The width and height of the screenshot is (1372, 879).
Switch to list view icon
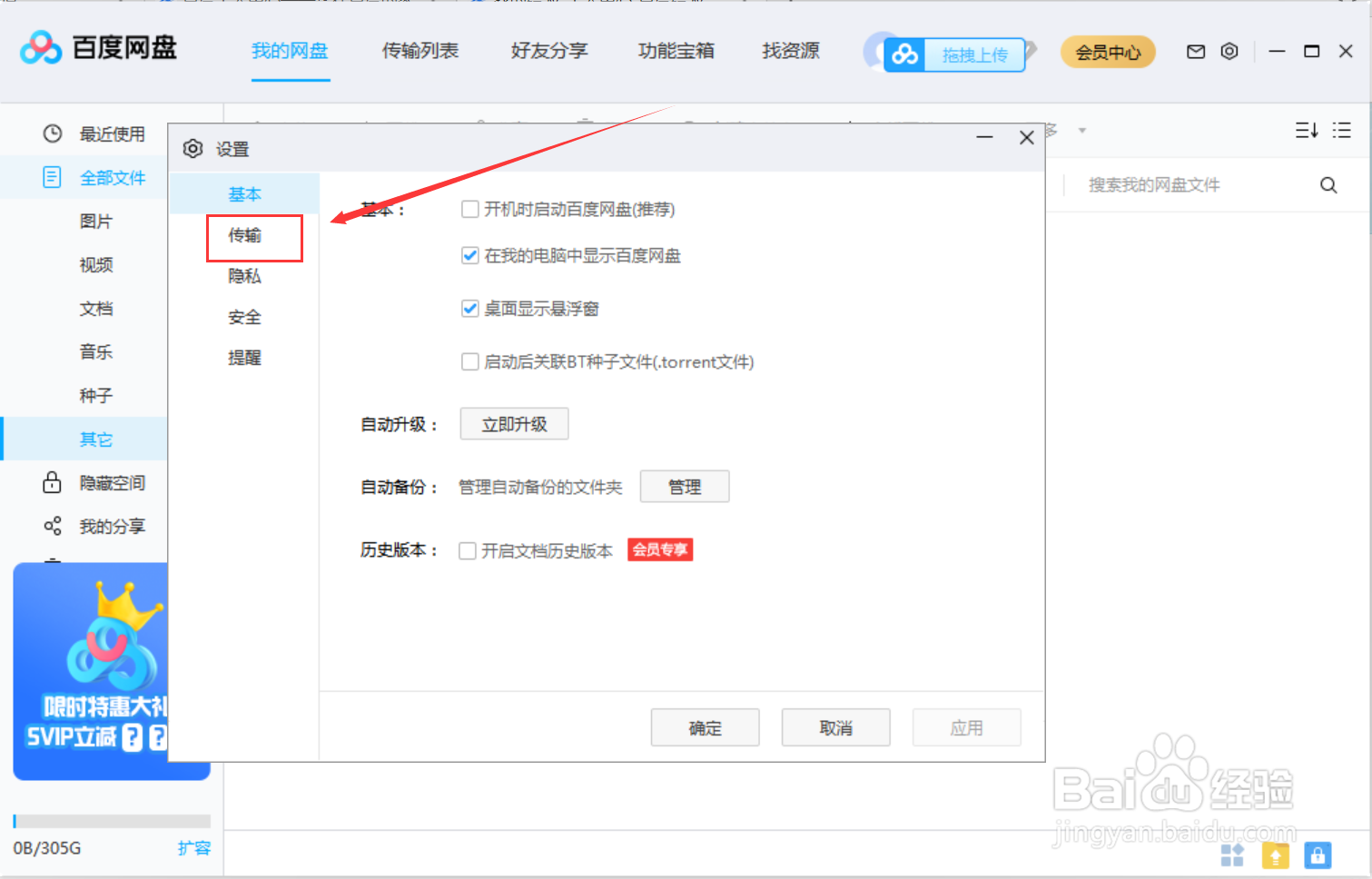(x=1342, y=131)
